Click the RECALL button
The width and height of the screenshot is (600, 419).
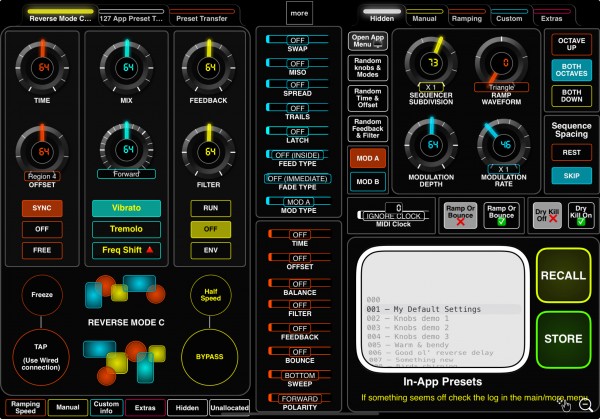pos(563,275)
